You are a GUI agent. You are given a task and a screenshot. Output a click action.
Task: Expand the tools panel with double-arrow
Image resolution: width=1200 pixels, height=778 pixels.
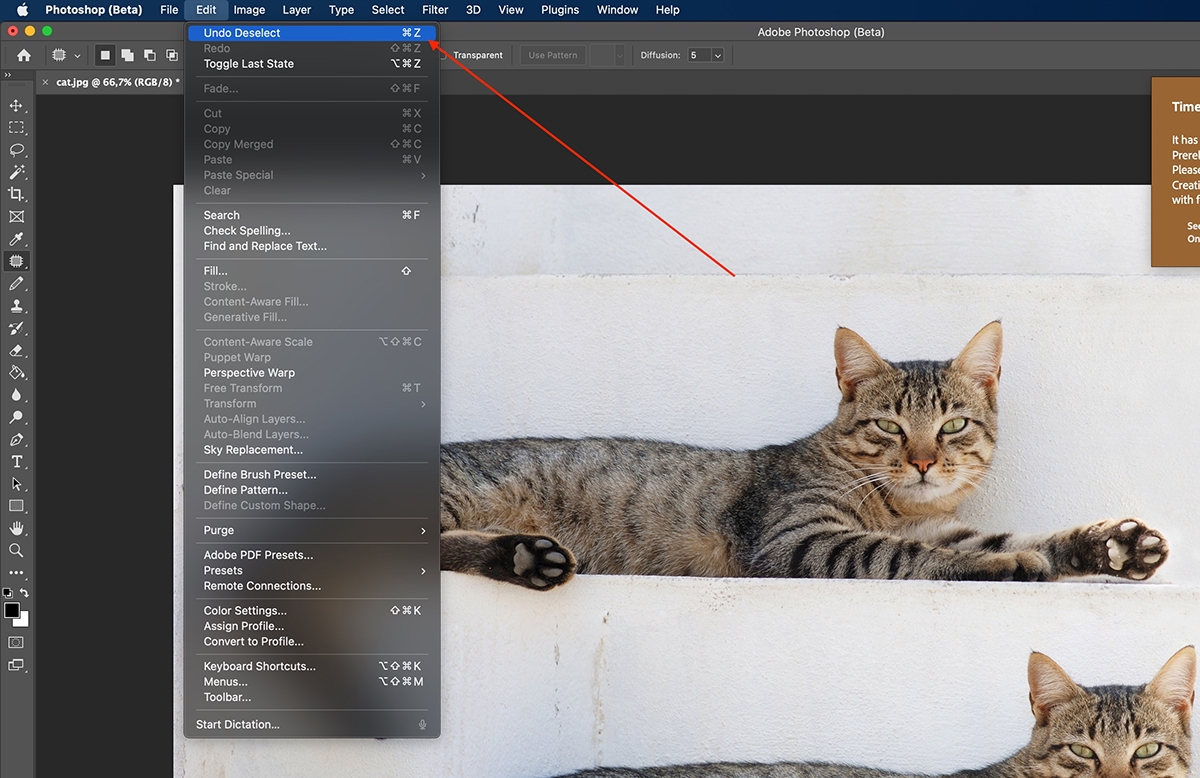point(8,75)
